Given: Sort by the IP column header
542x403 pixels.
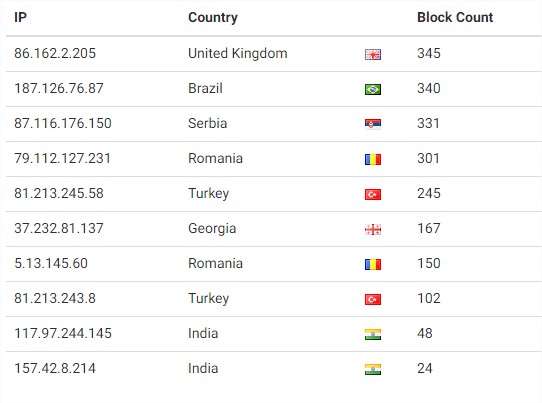Looking at the screenshot, I should [x=20, y=17].
